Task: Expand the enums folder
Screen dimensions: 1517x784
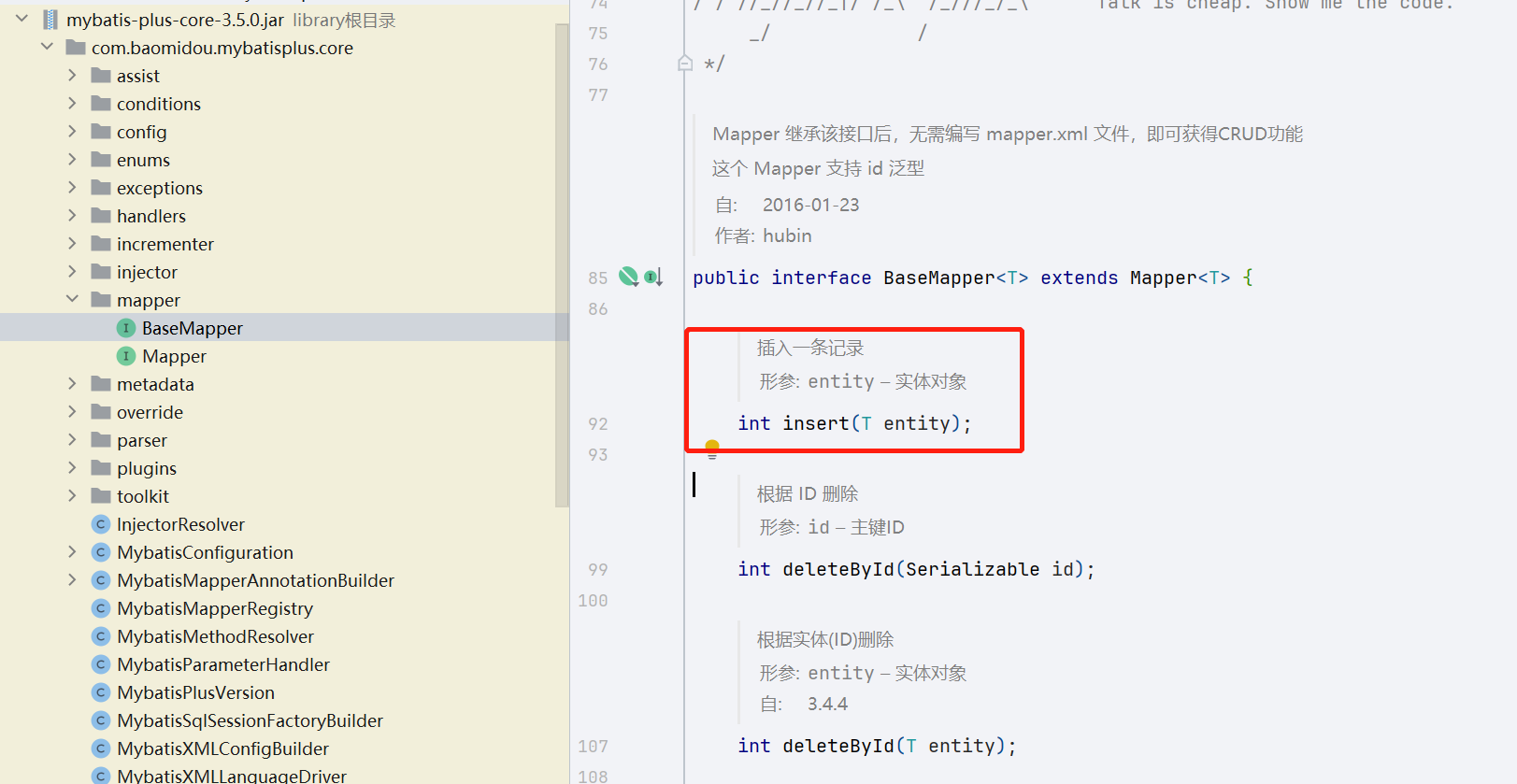Action: (72, 159)
